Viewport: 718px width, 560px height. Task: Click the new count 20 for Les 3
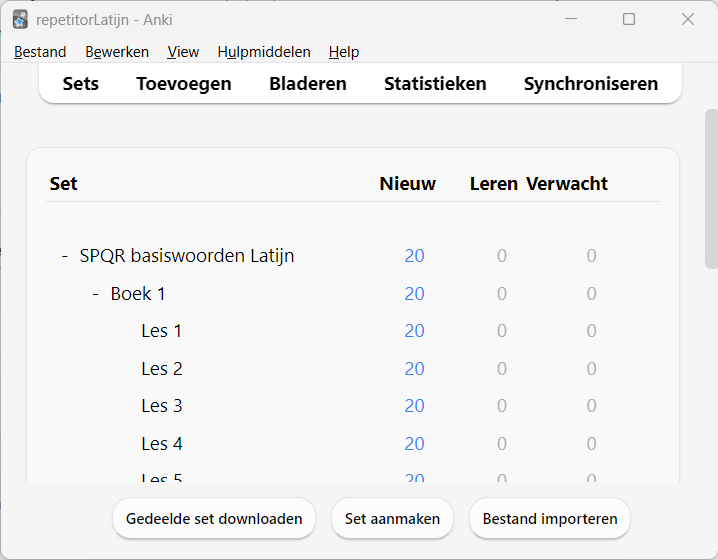414,406
